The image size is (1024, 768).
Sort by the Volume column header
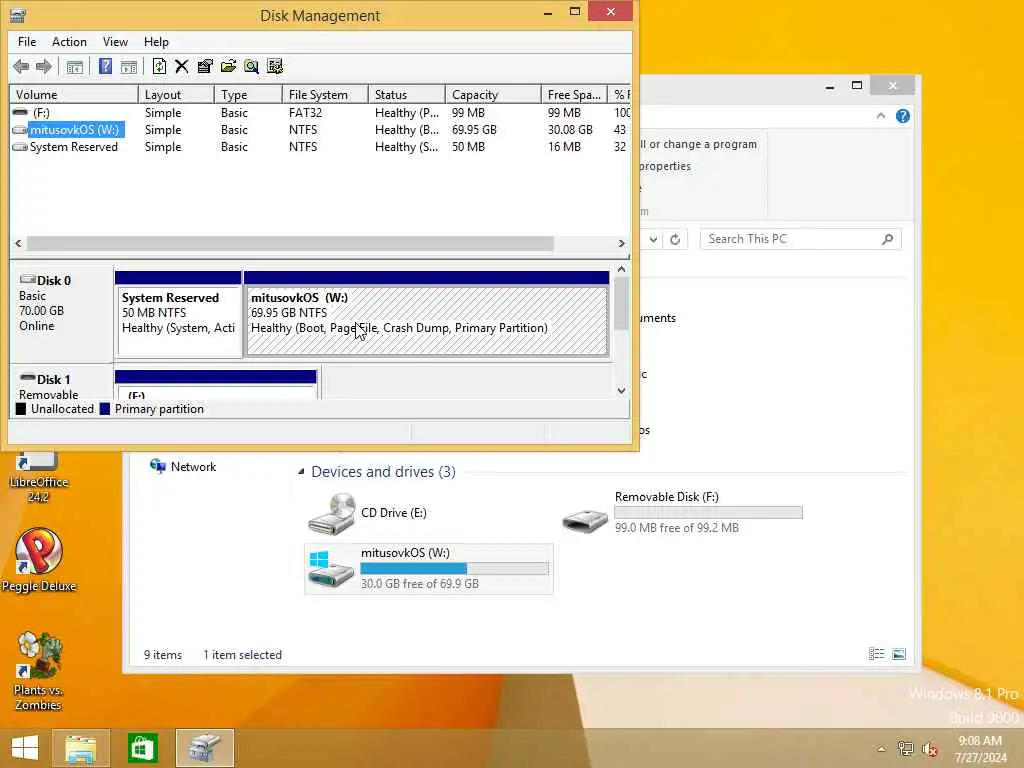click(74, 95)
